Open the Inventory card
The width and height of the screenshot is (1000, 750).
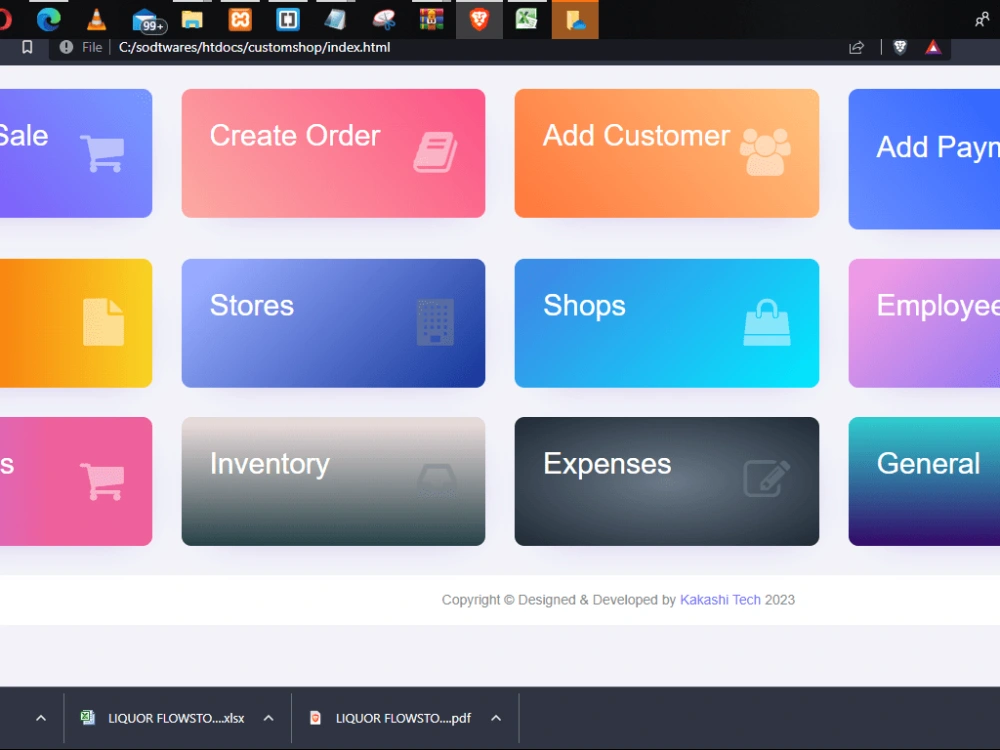click(x=333, y=481)
